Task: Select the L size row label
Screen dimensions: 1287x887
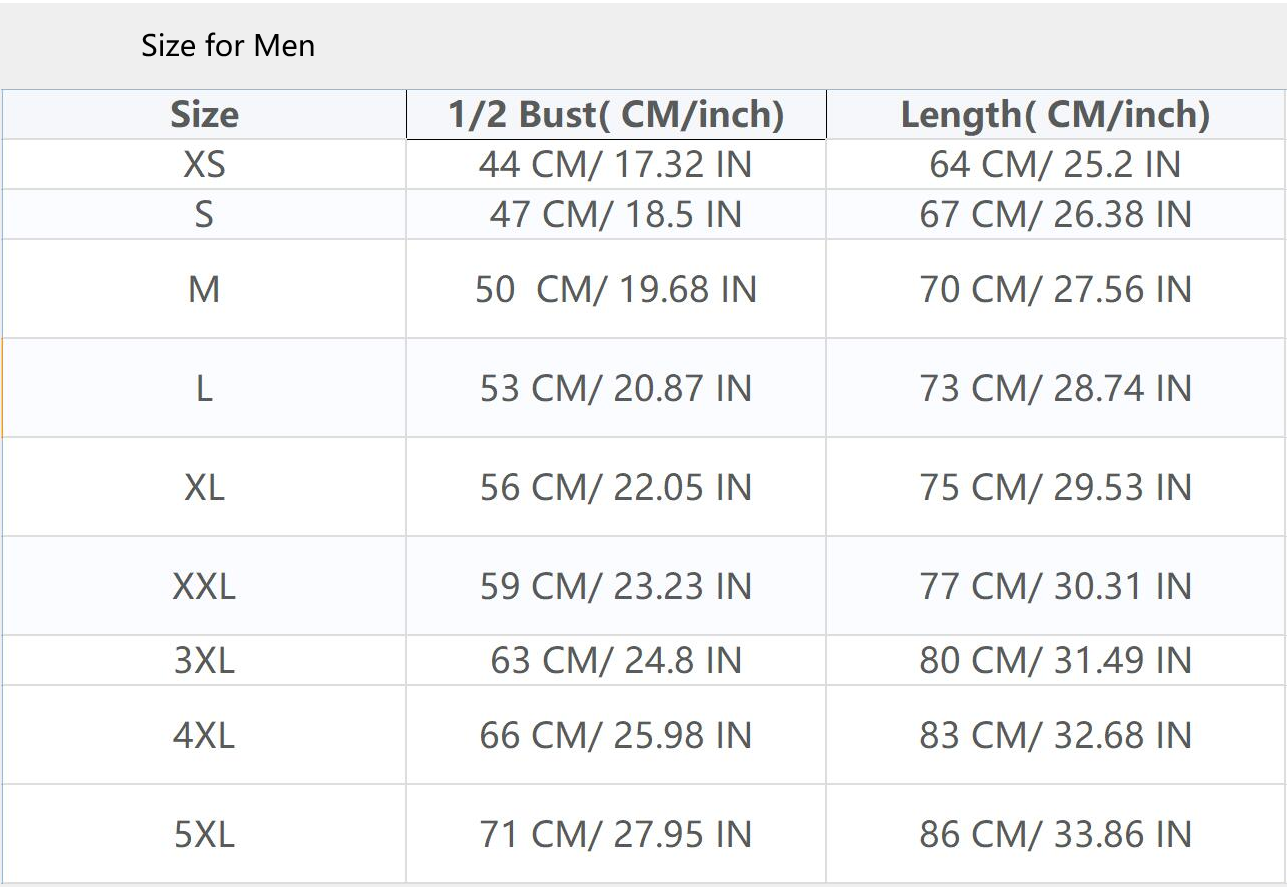Action: [x=204, y=388]
